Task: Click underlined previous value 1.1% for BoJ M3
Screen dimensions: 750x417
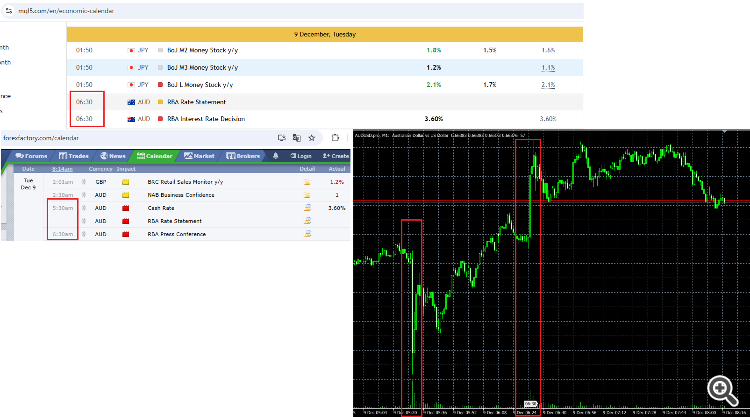Action: (548, 67)
